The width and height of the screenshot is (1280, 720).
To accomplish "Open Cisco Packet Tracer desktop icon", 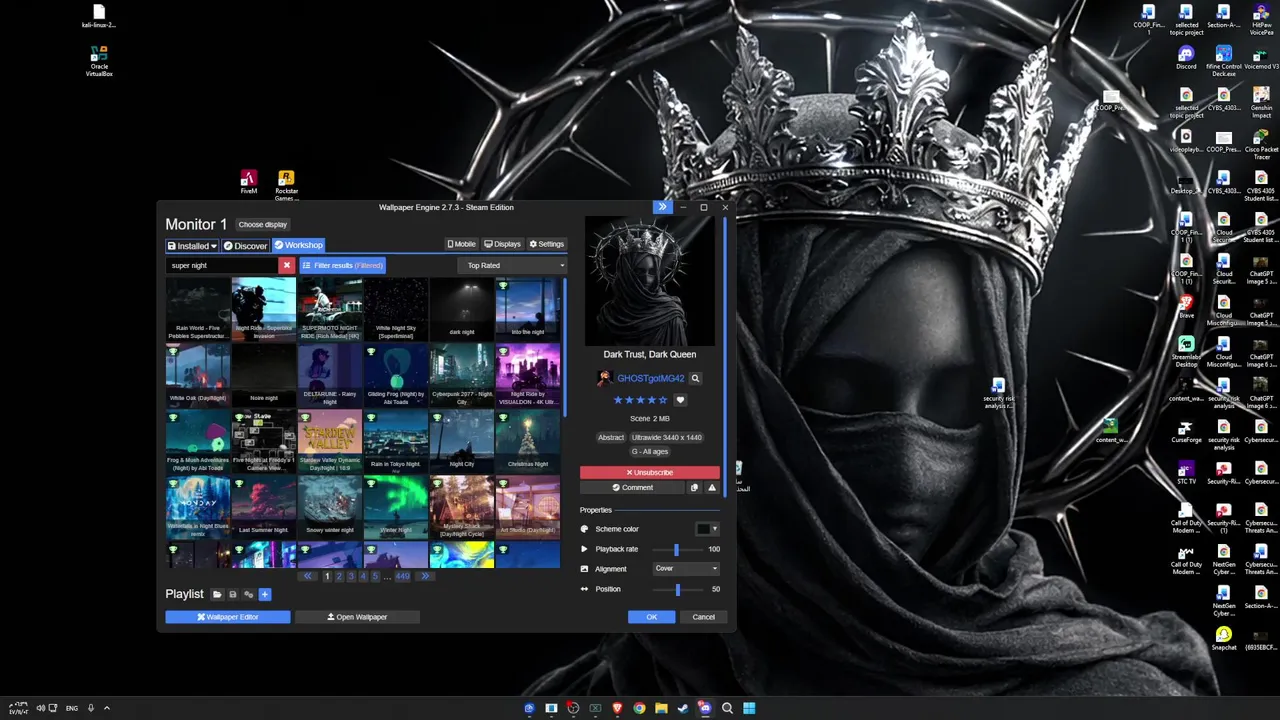I will 1262,145.
